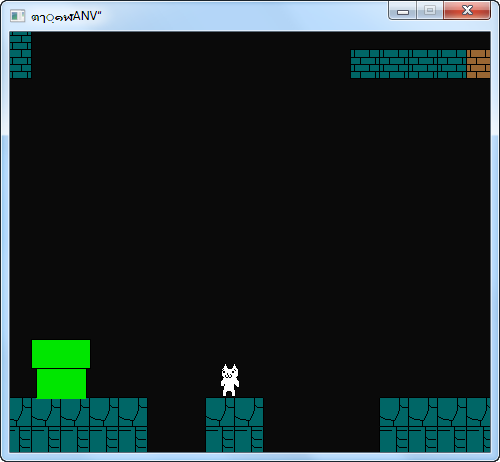The image size is (500, 462).
Task: Click the pit gap right of the cat's platform
Action: [321, 425]
